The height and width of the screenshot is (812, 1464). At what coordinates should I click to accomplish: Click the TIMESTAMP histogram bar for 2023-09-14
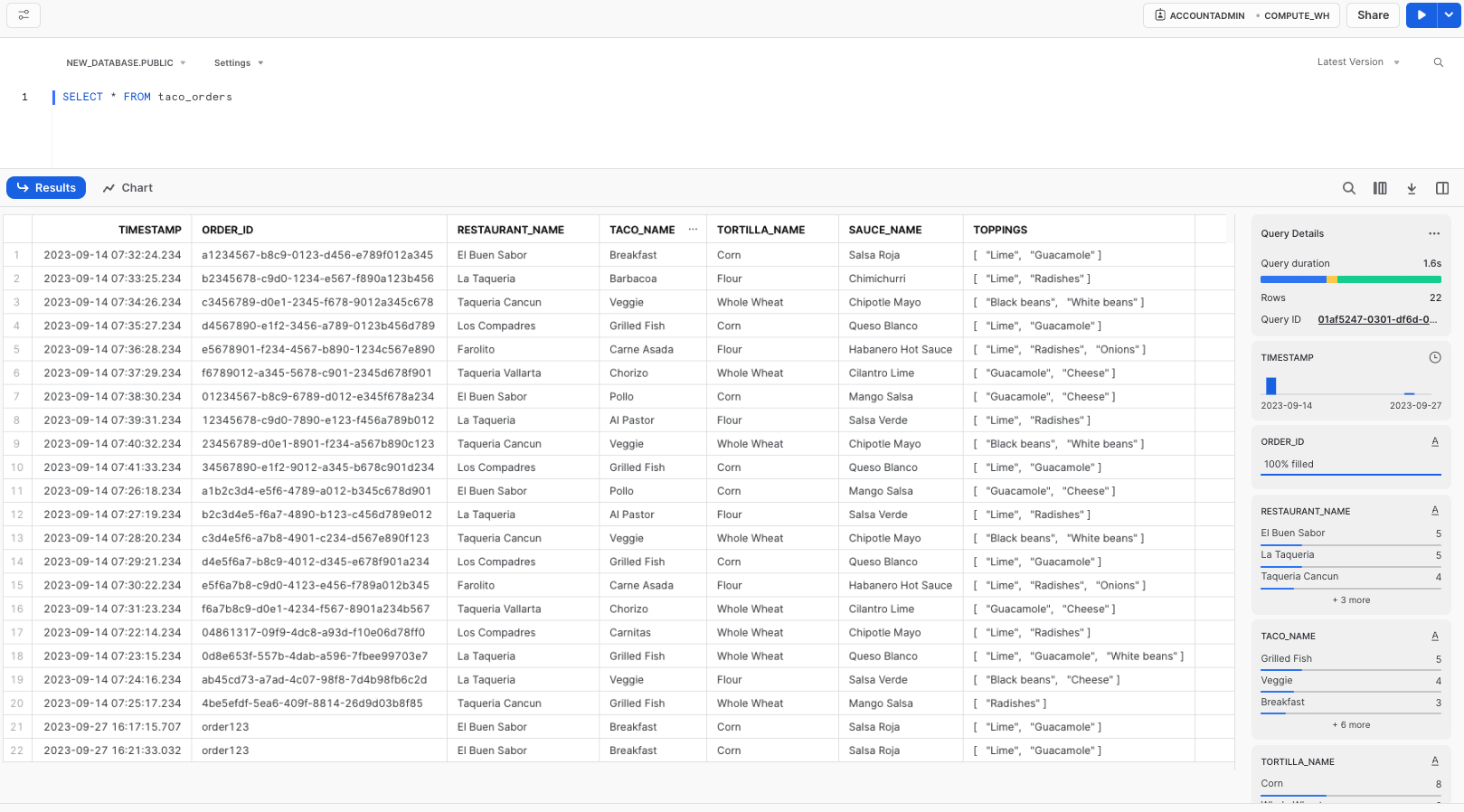pos(1270,386)
